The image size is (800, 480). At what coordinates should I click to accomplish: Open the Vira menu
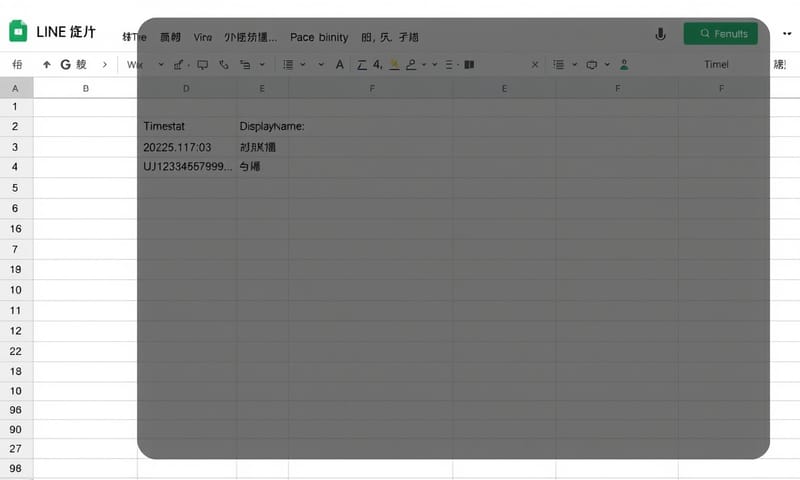coord(203,37)
